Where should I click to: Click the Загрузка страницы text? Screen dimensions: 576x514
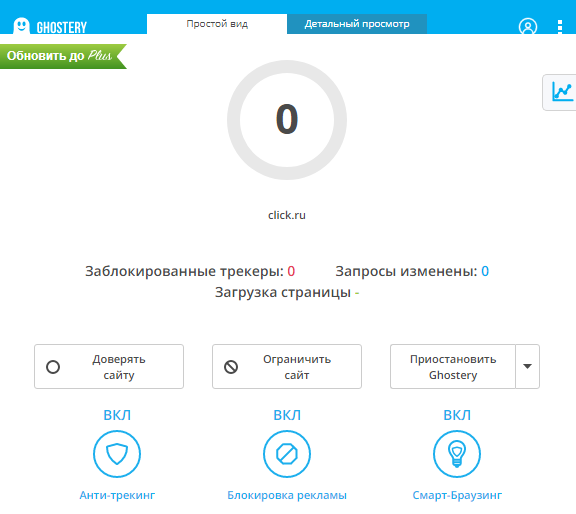coord(287,292)
